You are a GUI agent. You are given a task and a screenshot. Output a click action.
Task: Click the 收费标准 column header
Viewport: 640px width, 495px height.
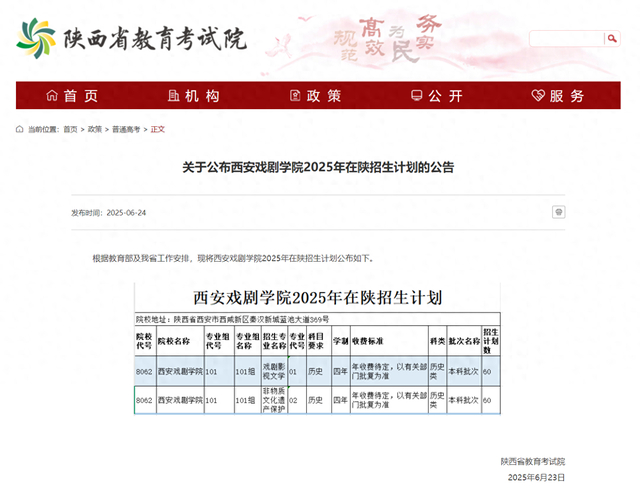pyautogui.click(x=389, y=341)
